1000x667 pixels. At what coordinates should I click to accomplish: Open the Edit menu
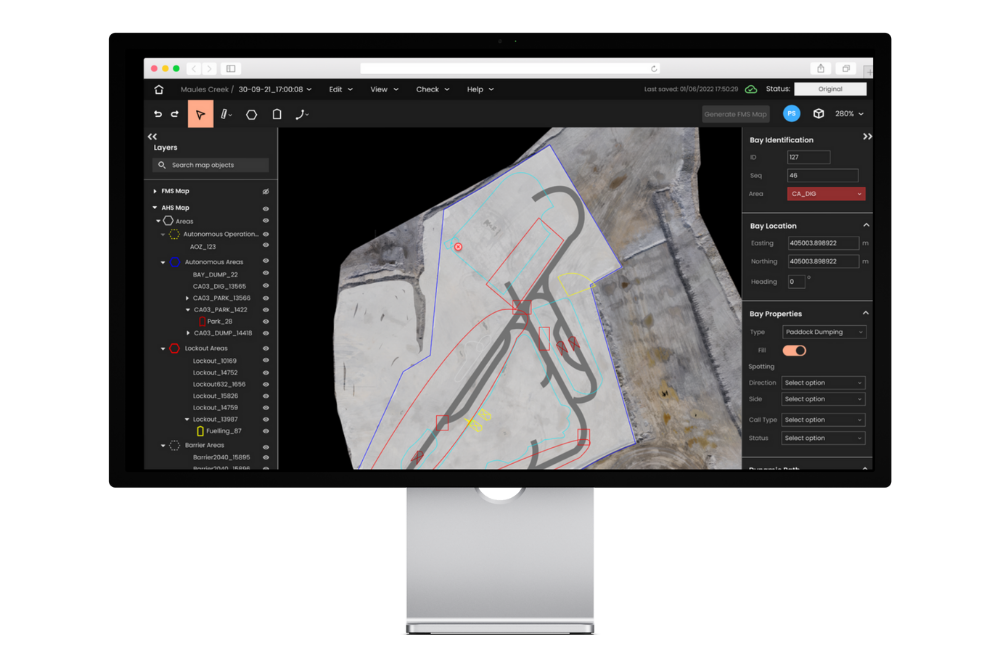pyautogui.click(x=340, y=89)
